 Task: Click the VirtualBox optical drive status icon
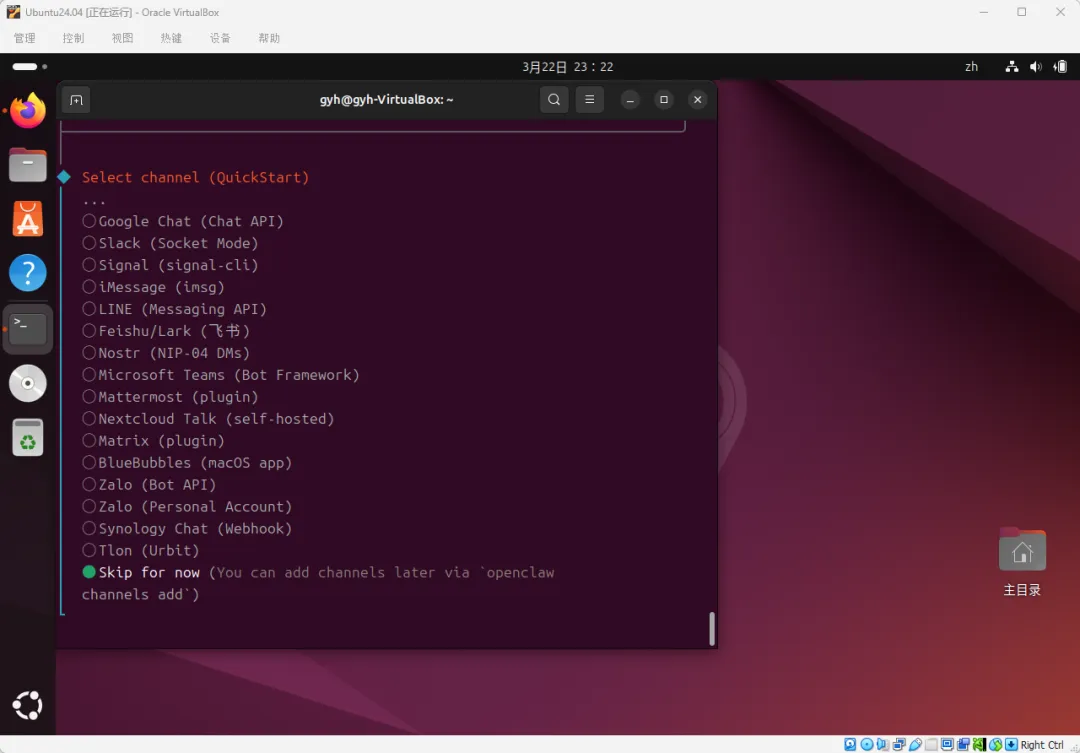coord(866,745)
